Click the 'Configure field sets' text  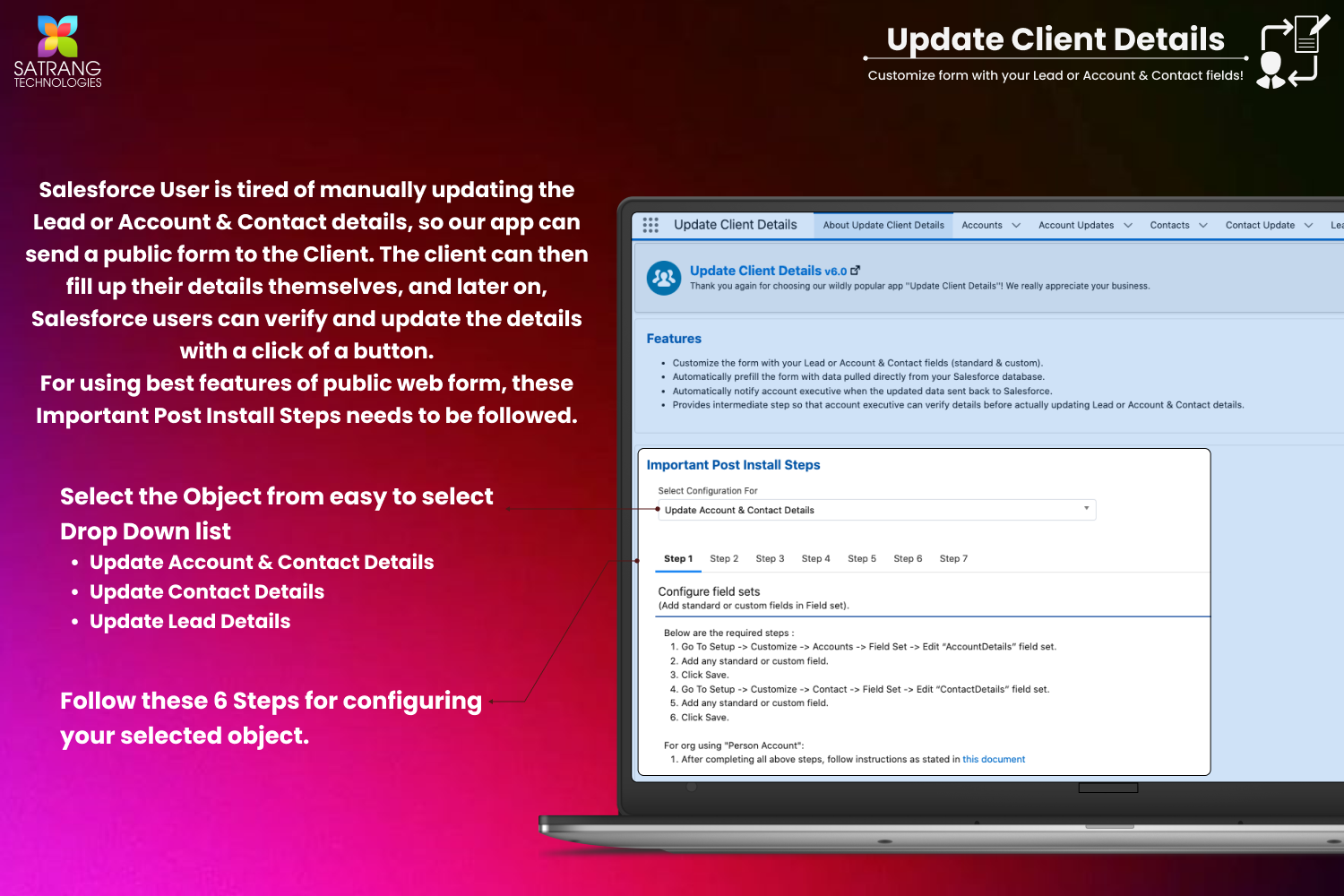(709, 591)
